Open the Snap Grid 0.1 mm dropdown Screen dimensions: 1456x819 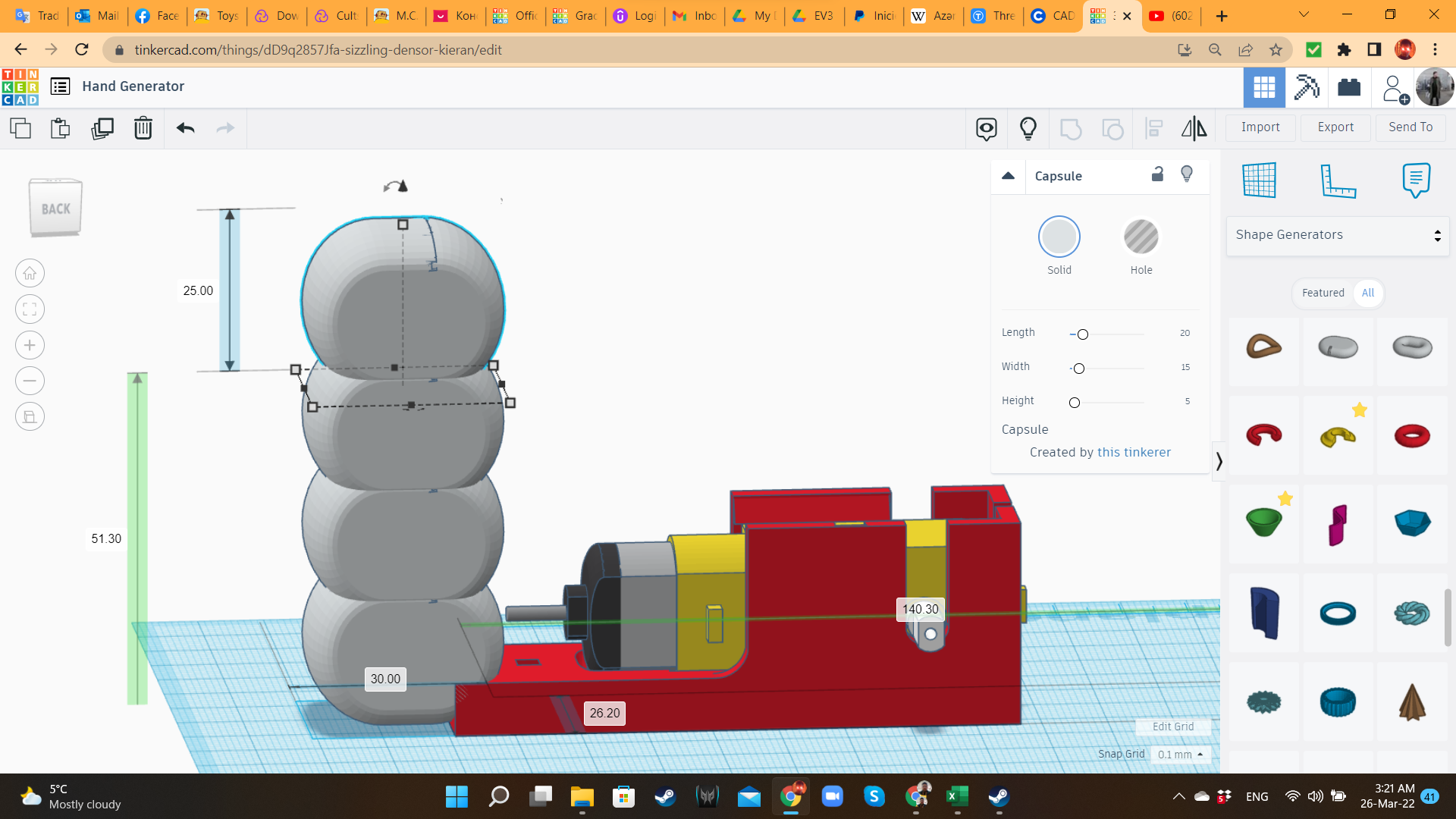pos(1180,755)
